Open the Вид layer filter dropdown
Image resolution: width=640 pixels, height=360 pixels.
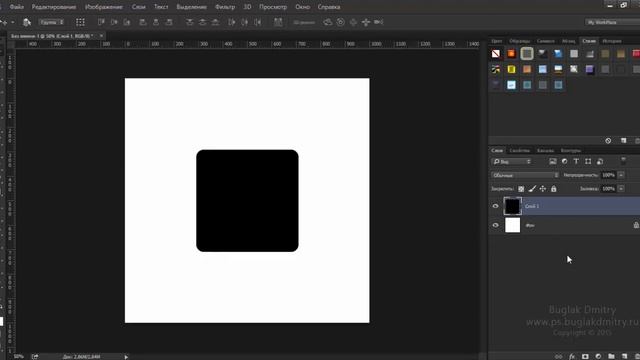click(x=512, y=162)
